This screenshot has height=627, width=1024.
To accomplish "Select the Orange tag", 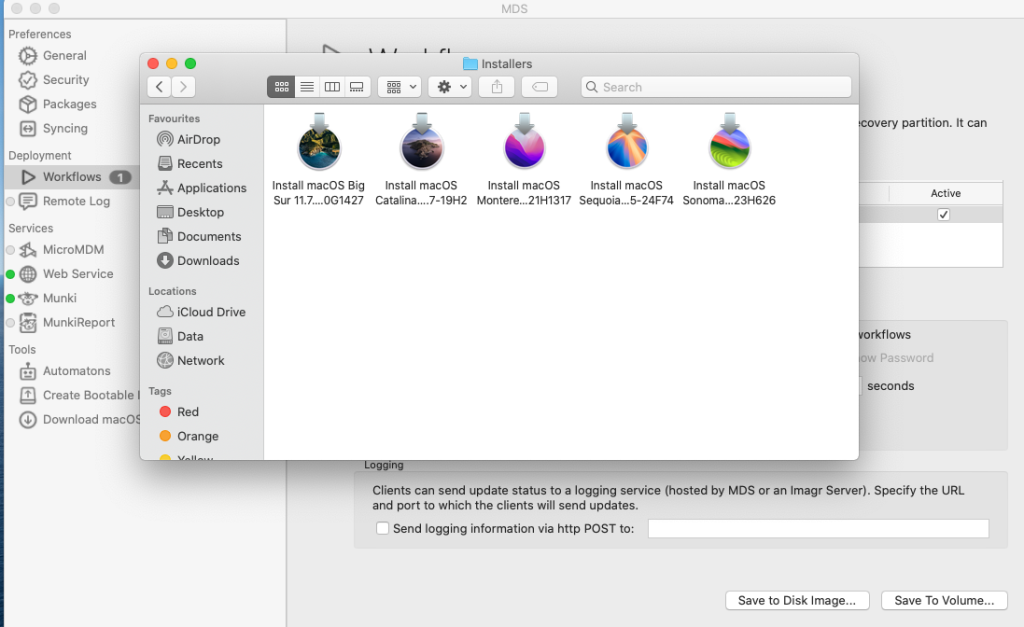I will point(189,436).
